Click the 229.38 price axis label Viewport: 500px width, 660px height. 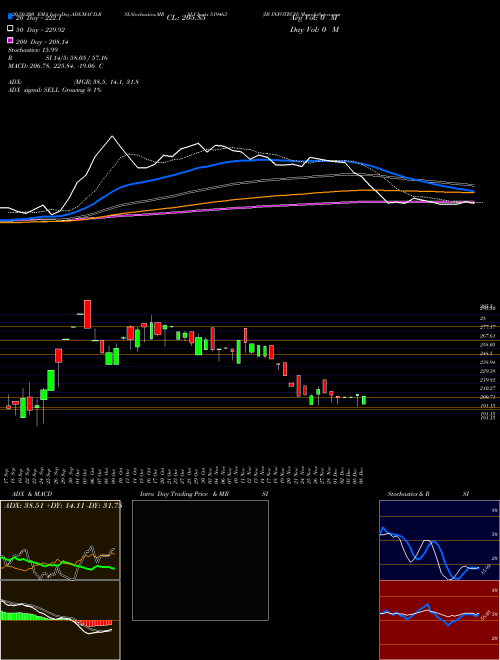[x=488, y=371]
